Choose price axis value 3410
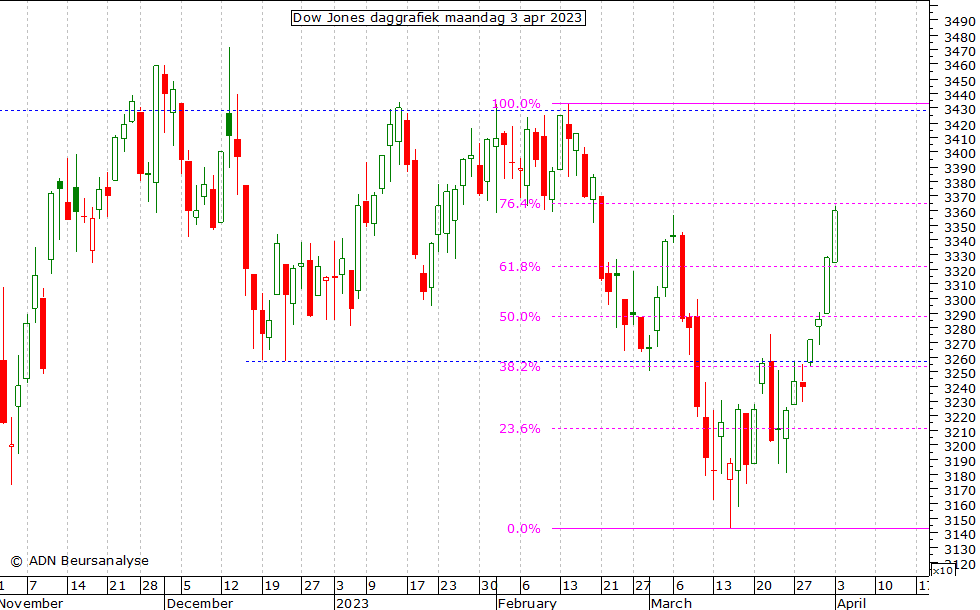The height and width of the screenshot is (610, 980). coord(959,139)
